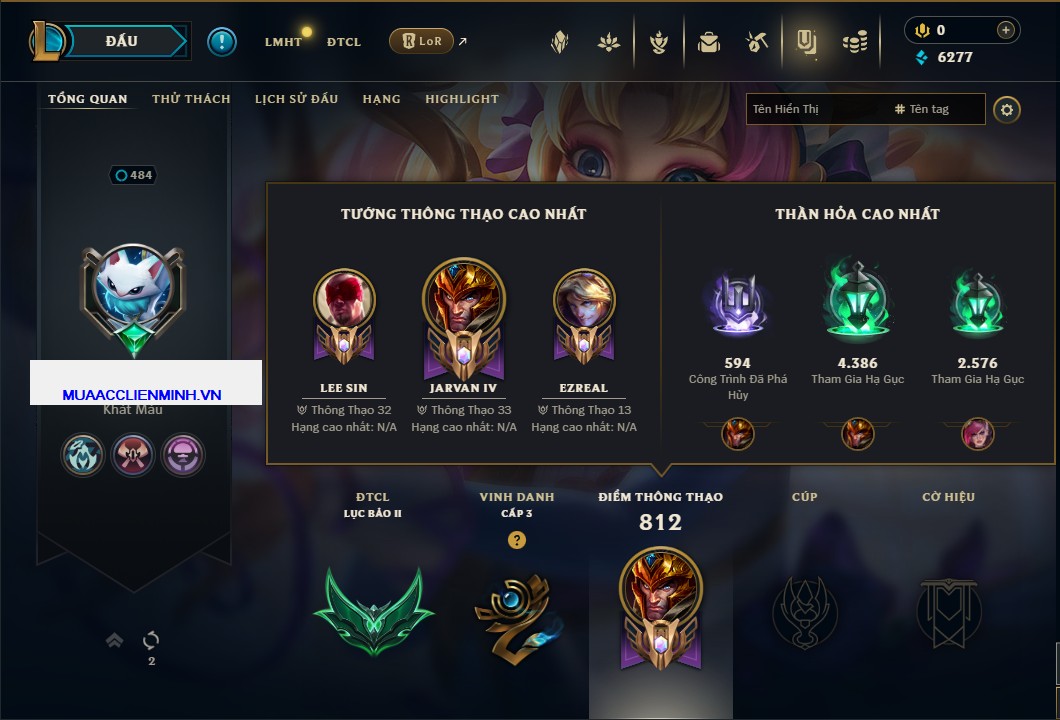Click the refresh arrows icon under banner
This screenshot has width=1060, height=720.
[x=151, y=640]
